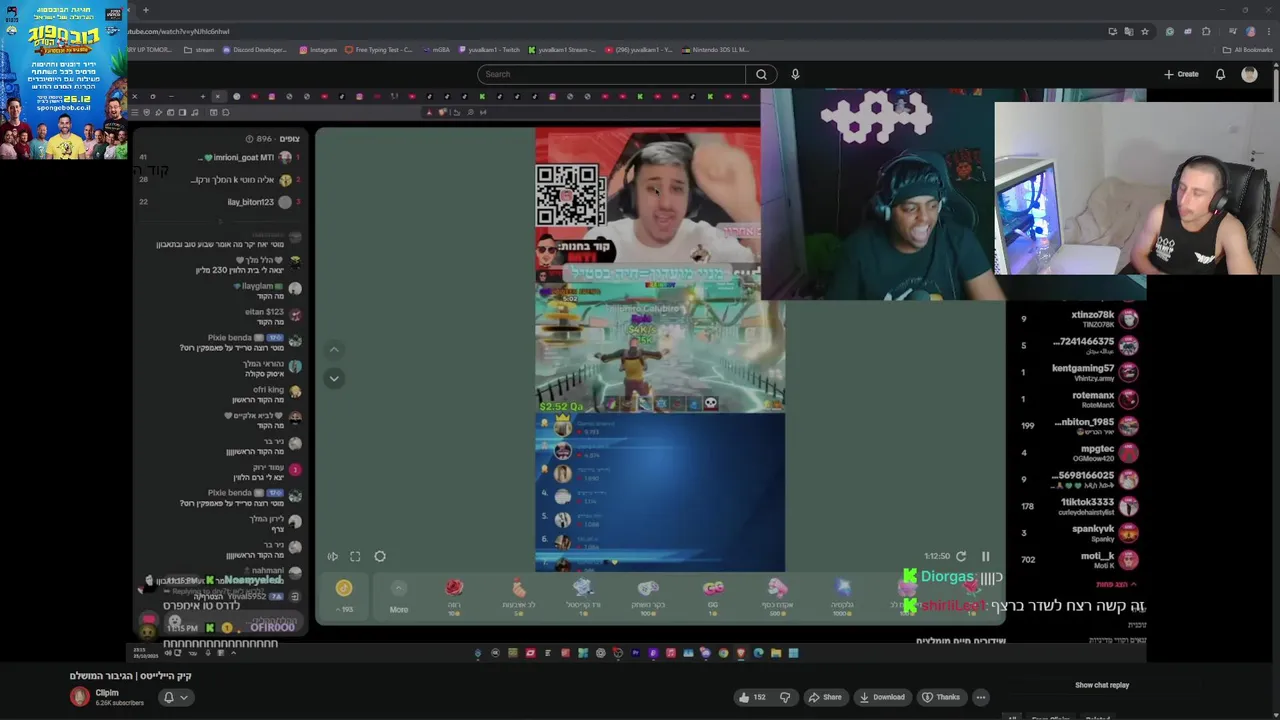Open the stream bookmark in bookmarks bar
The width and height of the screenshot is (1280, 720).
pyautogui.click(x=200, y=50)
